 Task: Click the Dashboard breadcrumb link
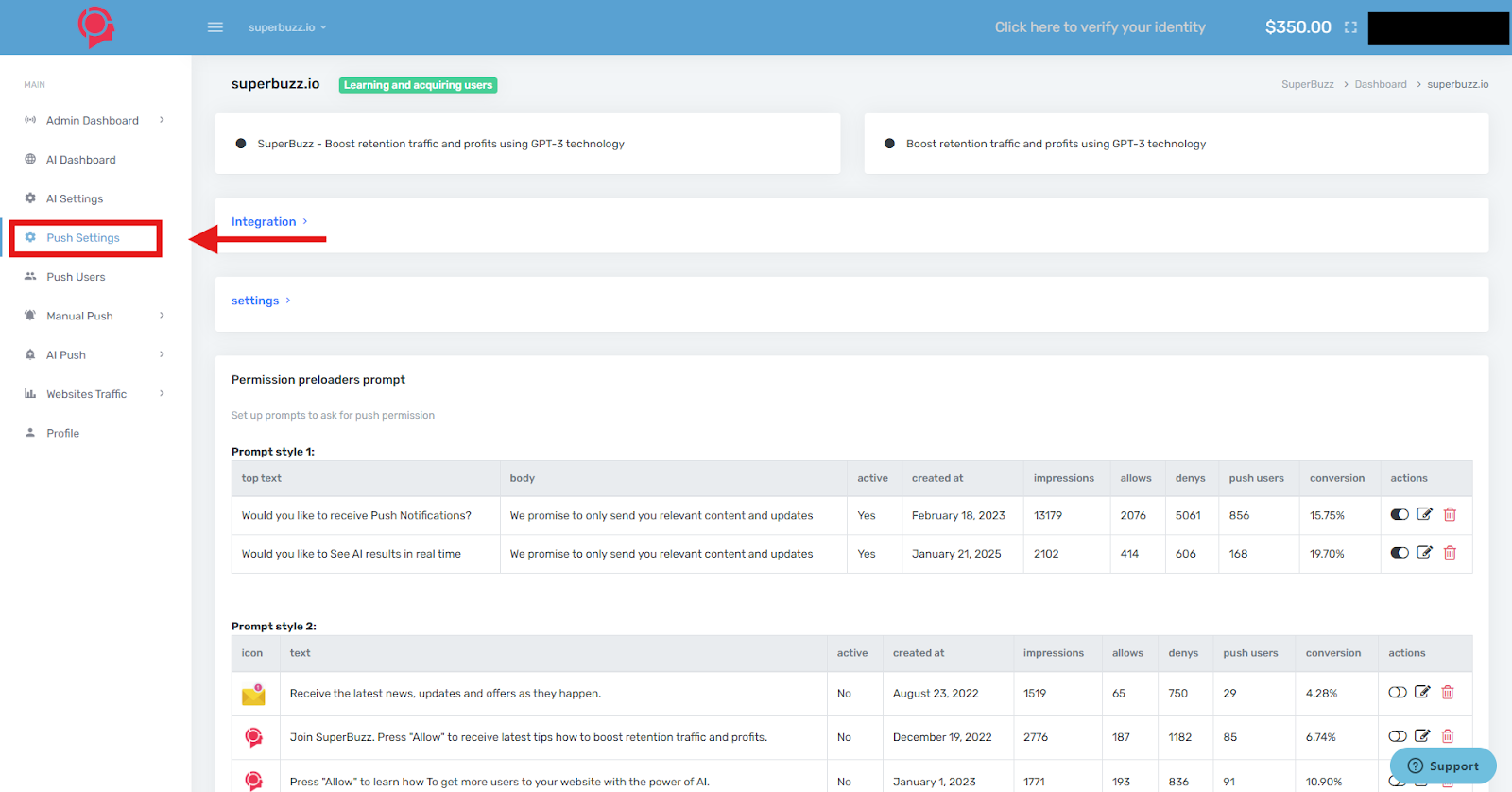(1381, 85)
